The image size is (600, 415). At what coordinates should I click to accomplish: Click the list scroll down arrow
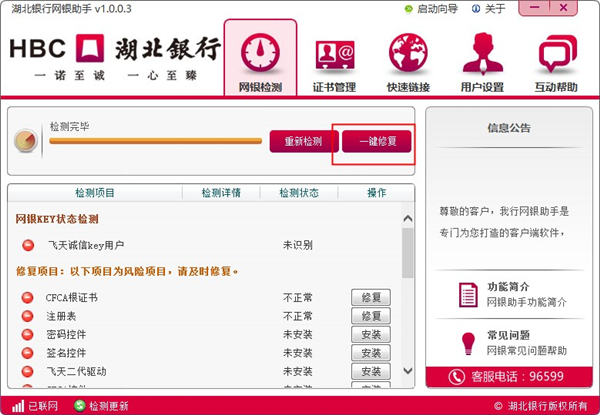(x=408, y=371)
